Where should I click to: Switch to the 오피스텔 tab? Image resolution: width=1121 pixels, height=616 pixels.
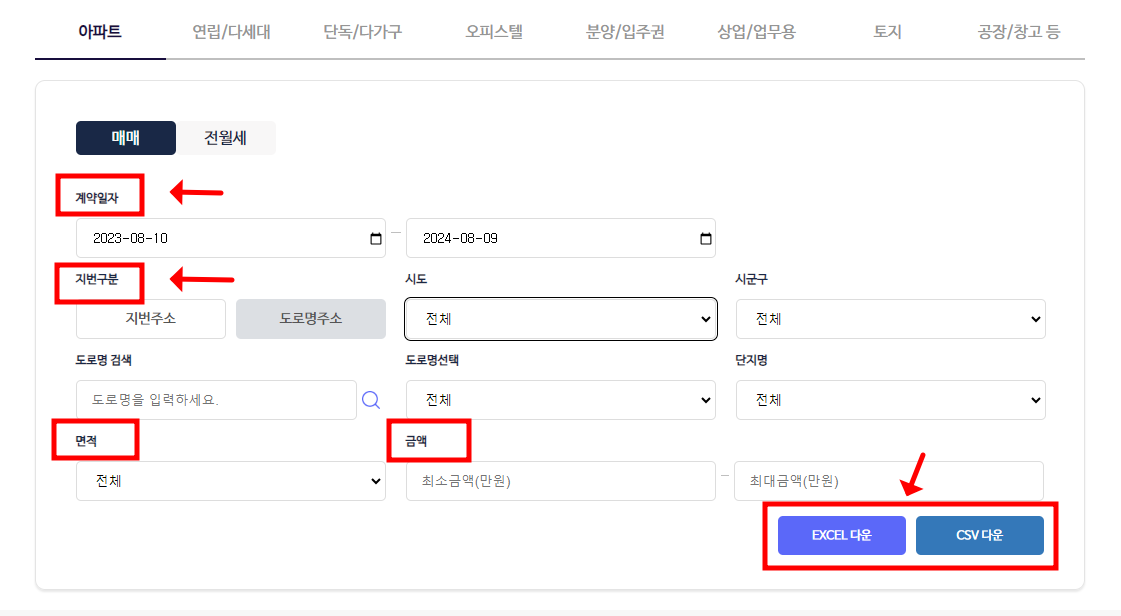(493, 31)
